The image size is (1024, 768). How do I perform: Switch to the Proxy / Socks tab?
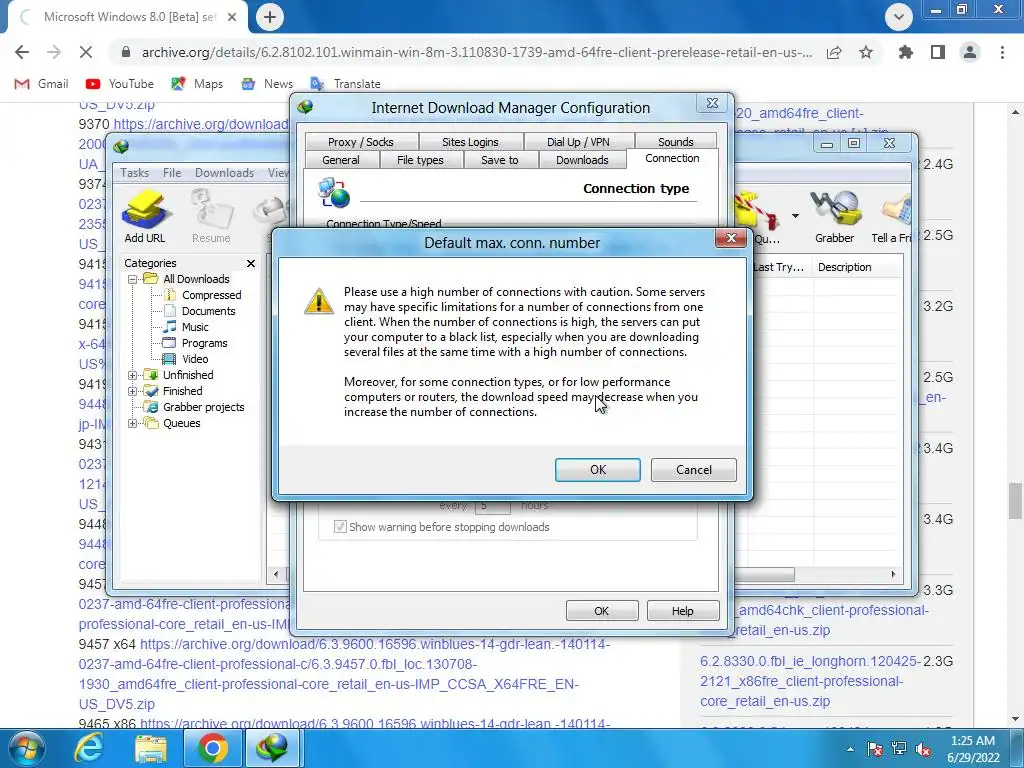360,142
